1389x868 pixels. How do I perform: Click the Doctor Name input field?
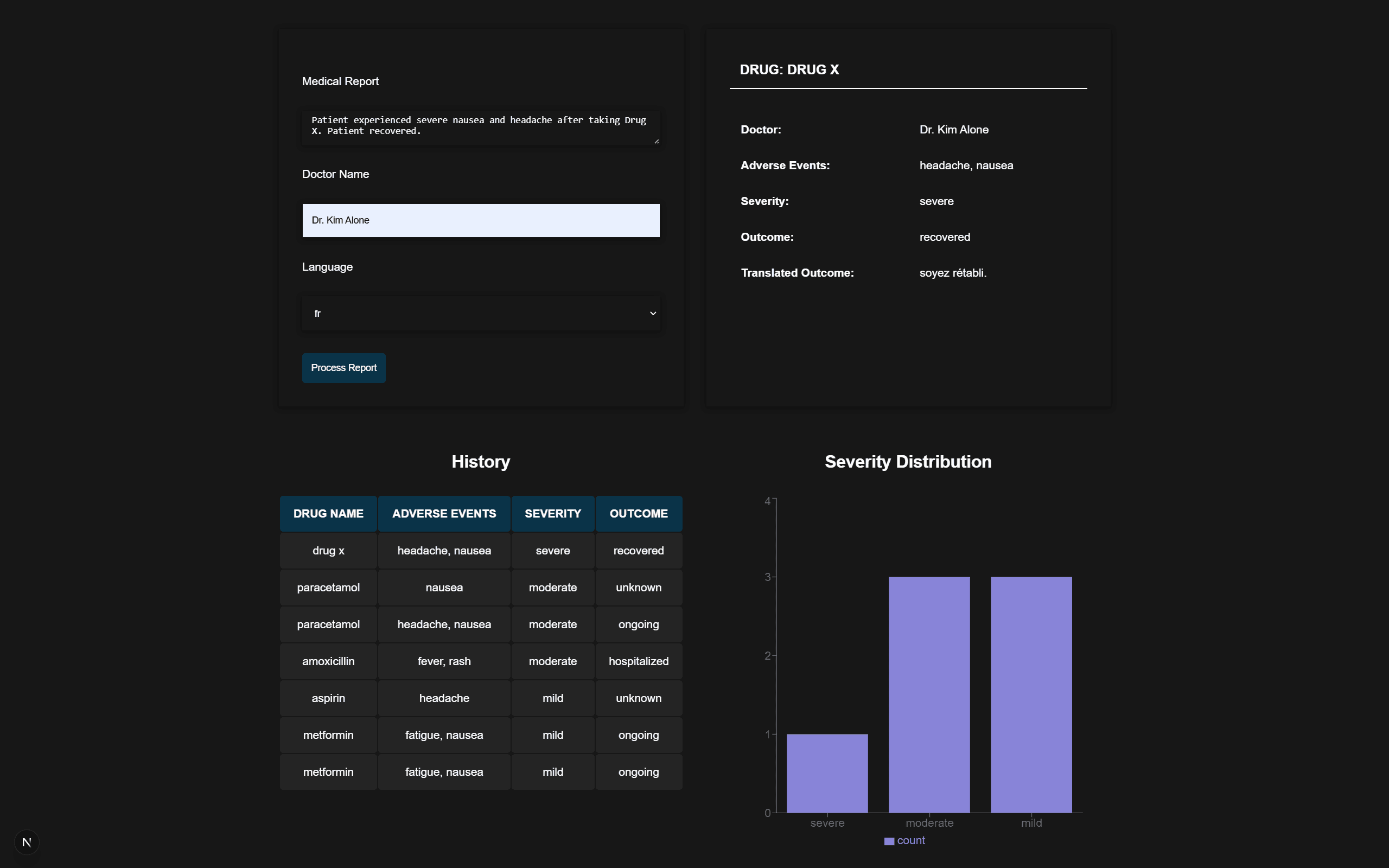pyautogui.click(x=480, y=220)
